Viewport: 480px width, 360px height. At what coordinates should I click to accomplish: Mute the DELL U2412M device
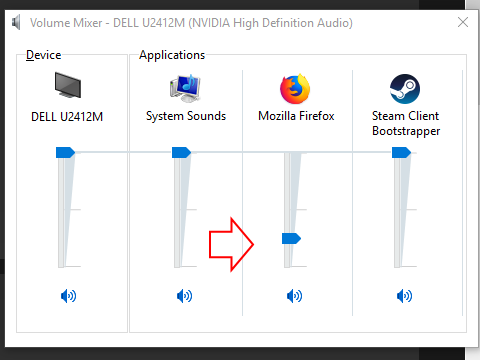[68, 296]
